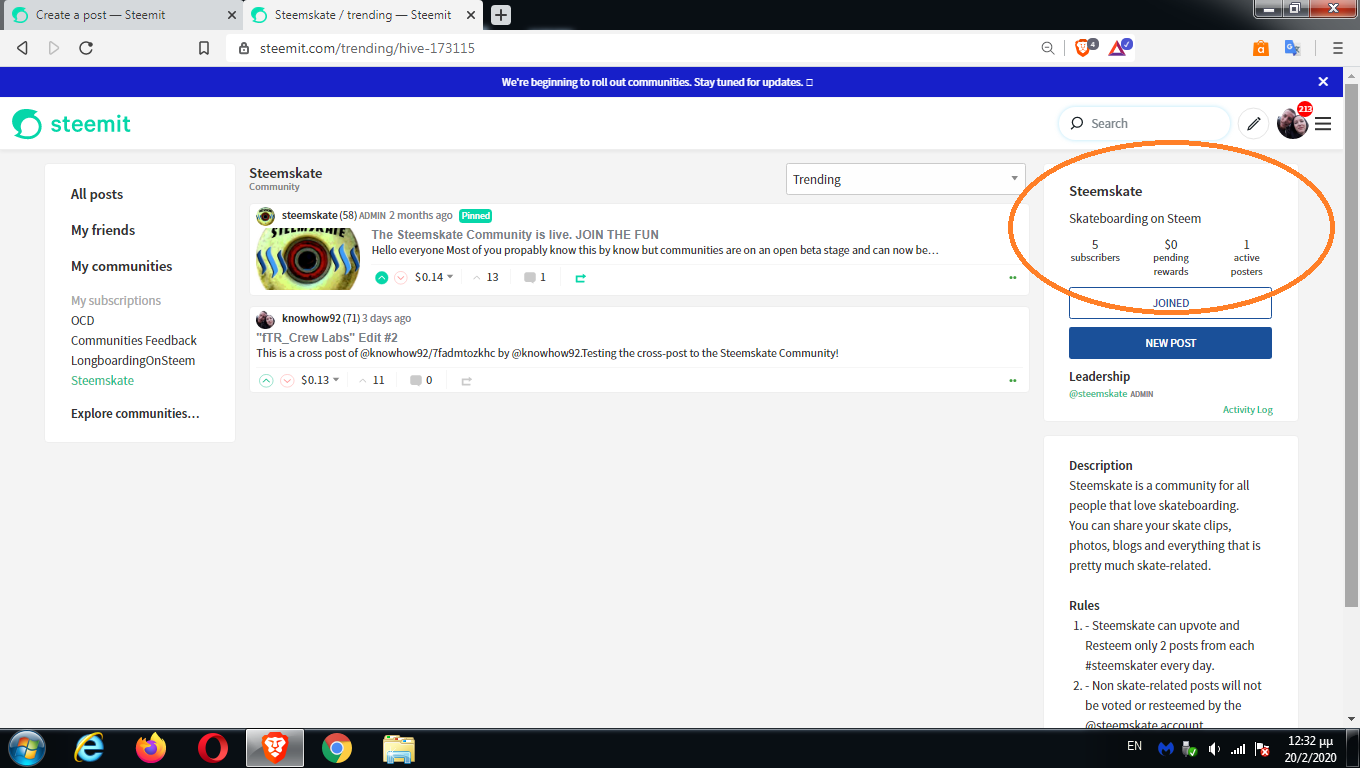
Task: Downvote the fTR_Crew Labs Edit #2 post
Action: (x=287, y=380)
